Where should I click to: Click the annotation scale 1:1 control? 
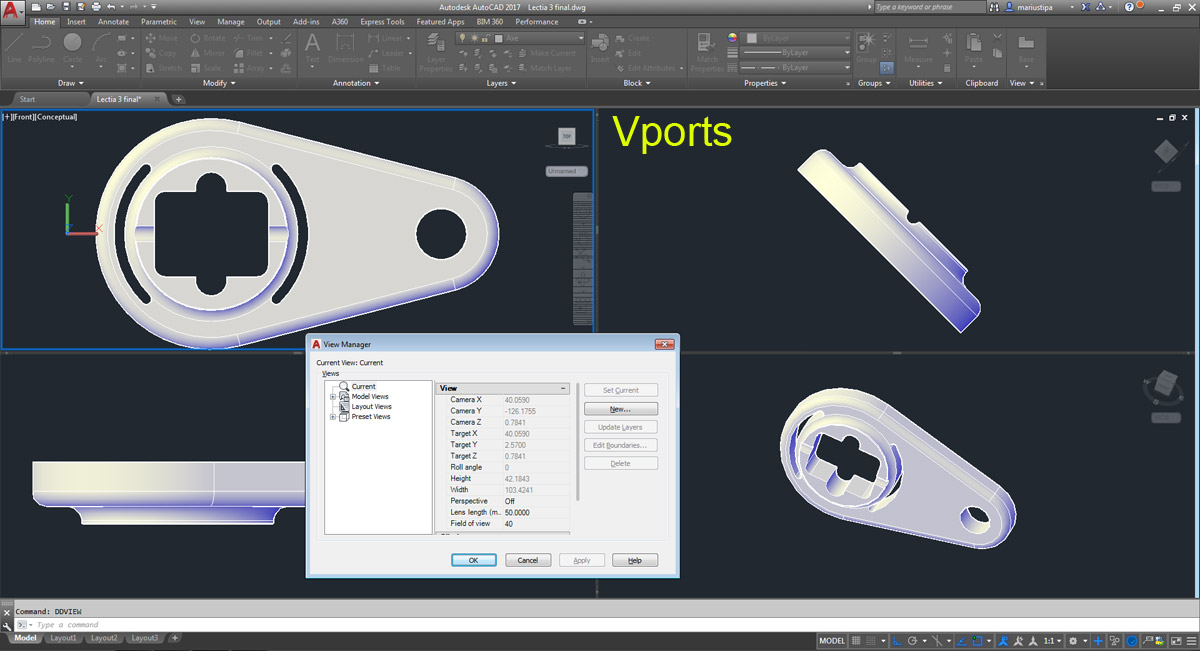(1052, 641)
